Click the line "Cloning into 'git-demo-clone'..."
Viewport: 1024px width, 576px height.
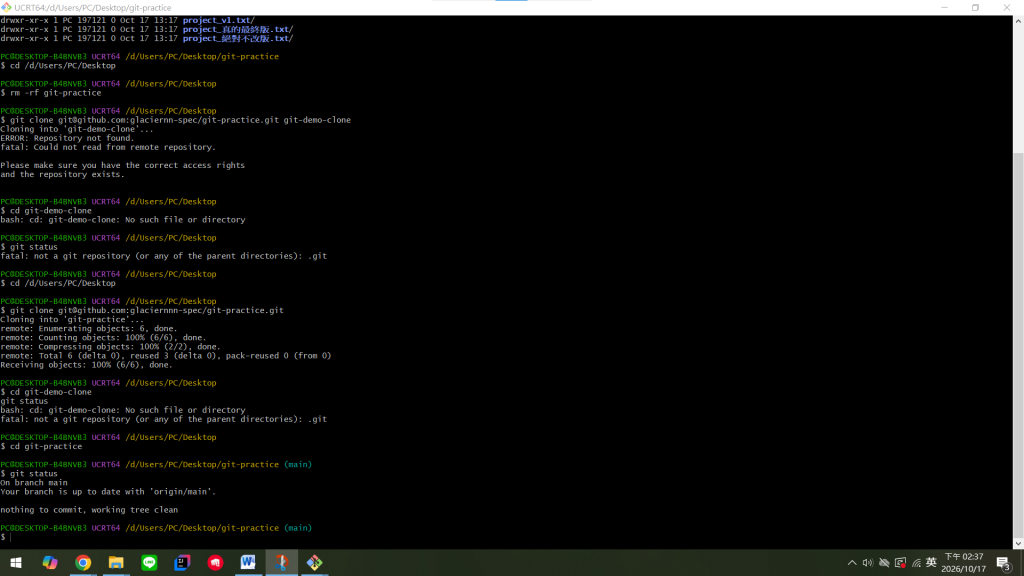77,129
